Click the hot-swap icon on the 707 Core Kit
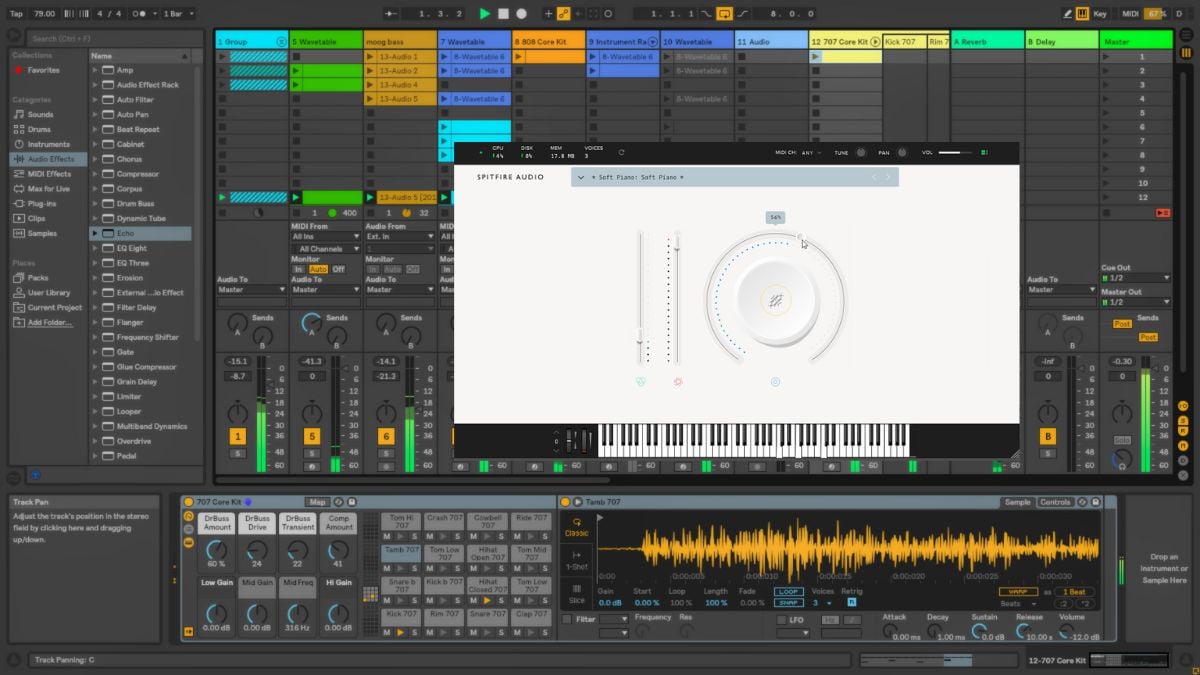This screenshot has height=675, width=1200. [338, 502]
